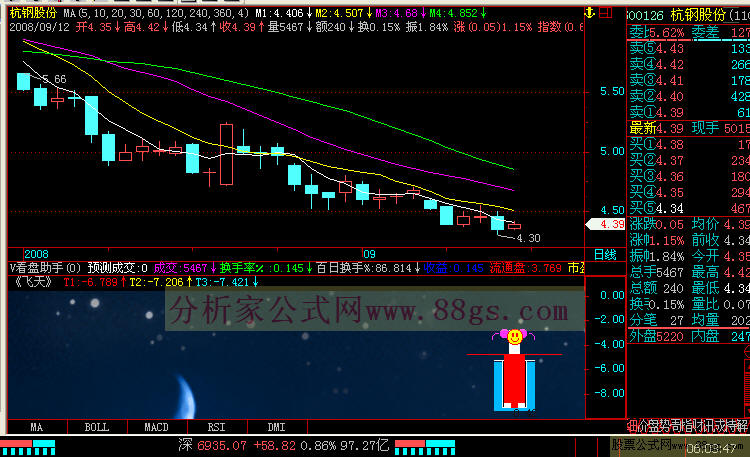
Task: Click the red-cyan bar indicator at far left of status bar
Action: (28, 447)
